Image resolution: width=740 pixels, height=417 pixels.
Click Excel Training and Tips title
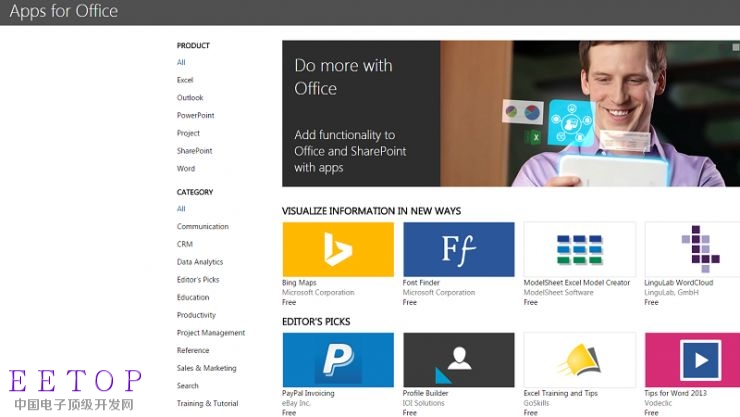(561, 393)
